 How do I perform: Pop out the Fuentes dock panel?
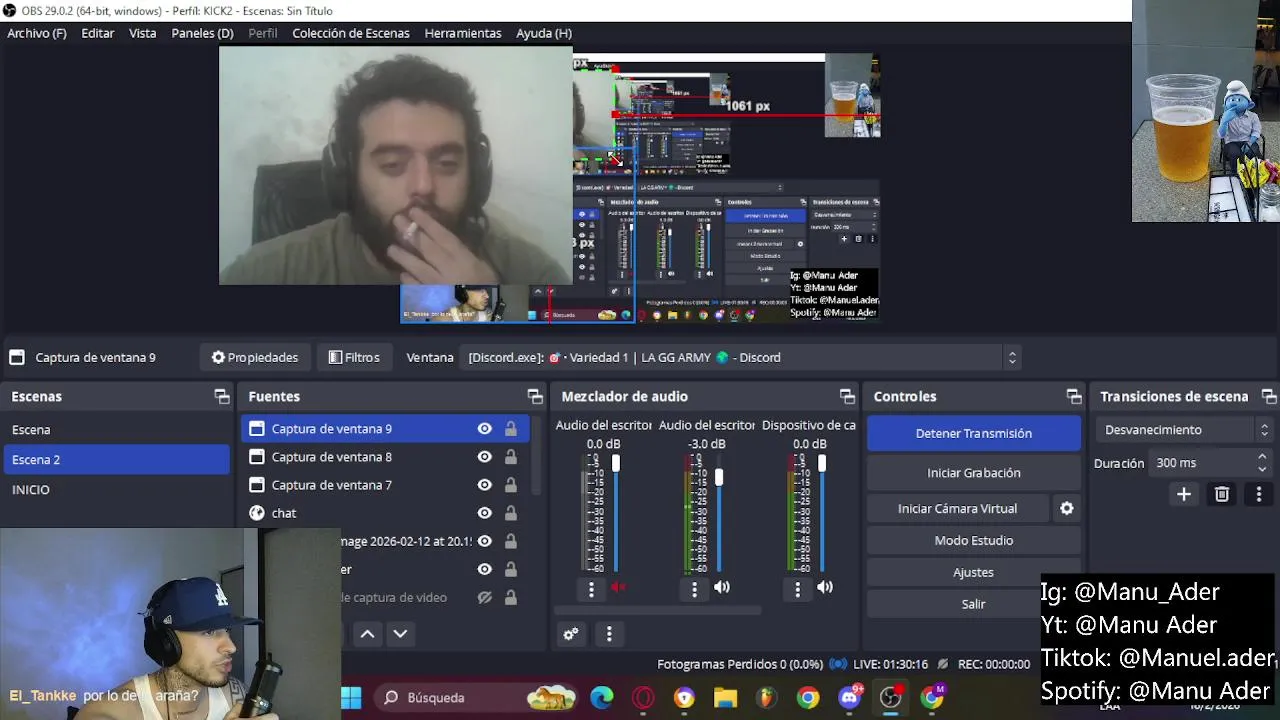coord(535,397)
